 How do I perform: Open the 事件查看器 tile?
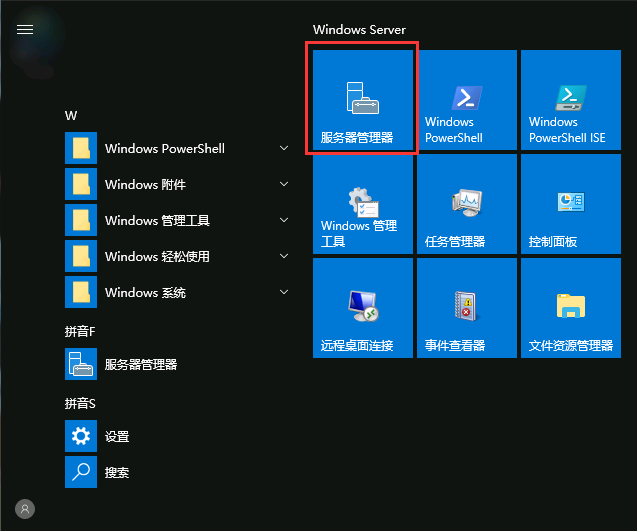tap(466, 308)
